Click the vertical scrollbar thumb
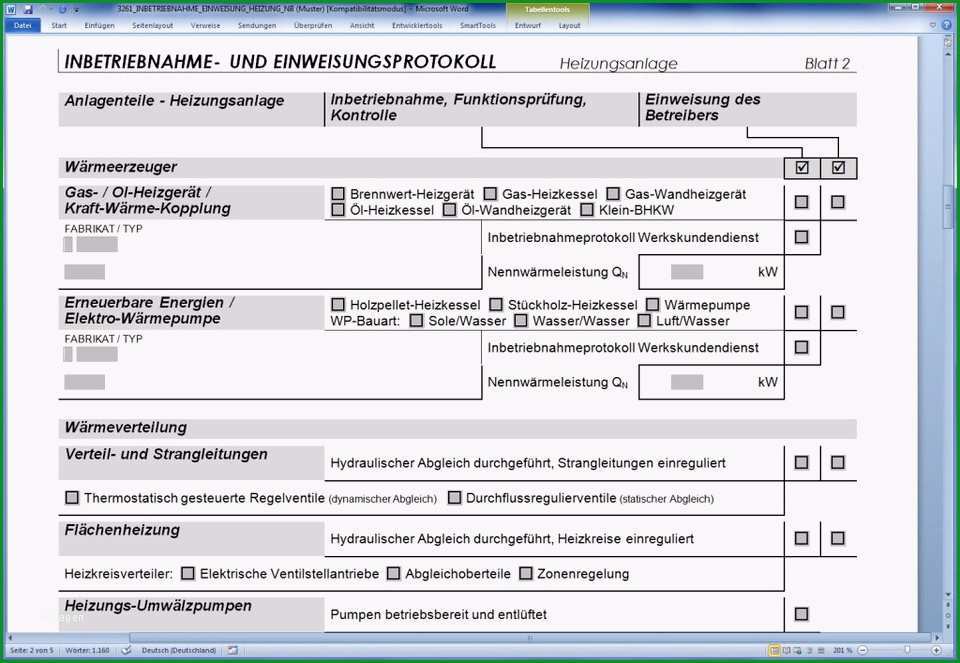The height and width of the screenshot is (663, 960). click(x=948, y=207)
